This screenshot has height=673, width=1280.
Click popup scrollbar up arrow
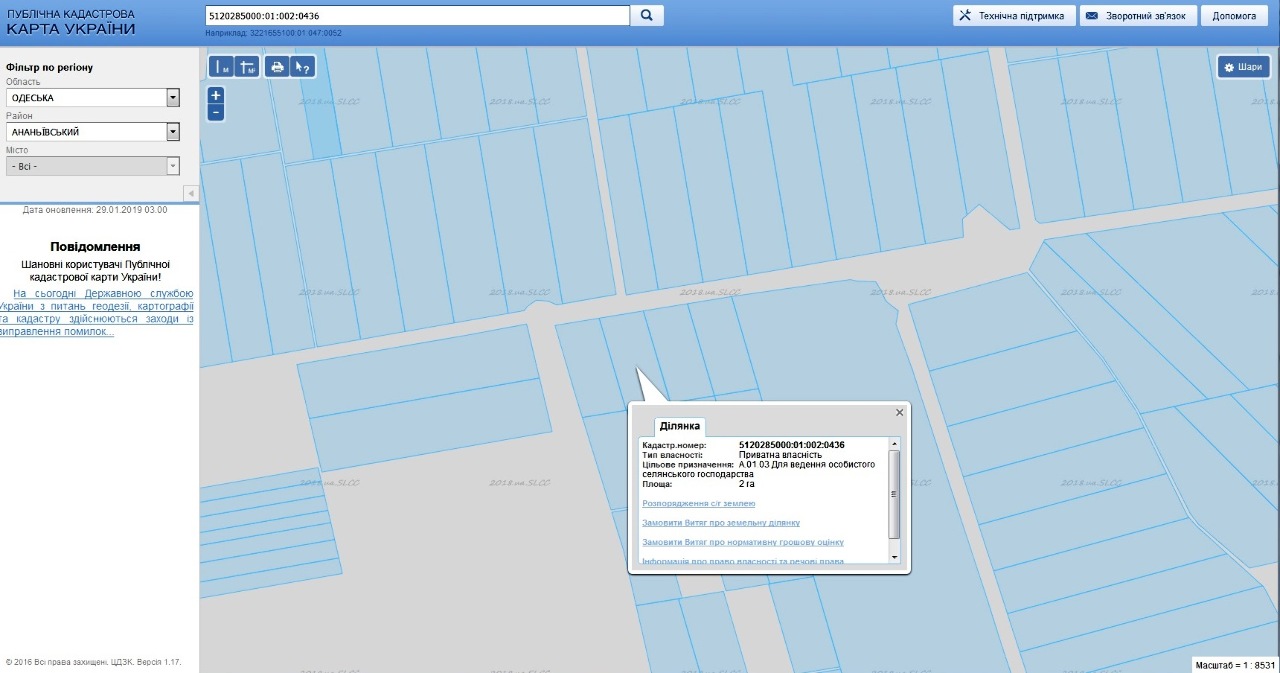tap(895, 443)
